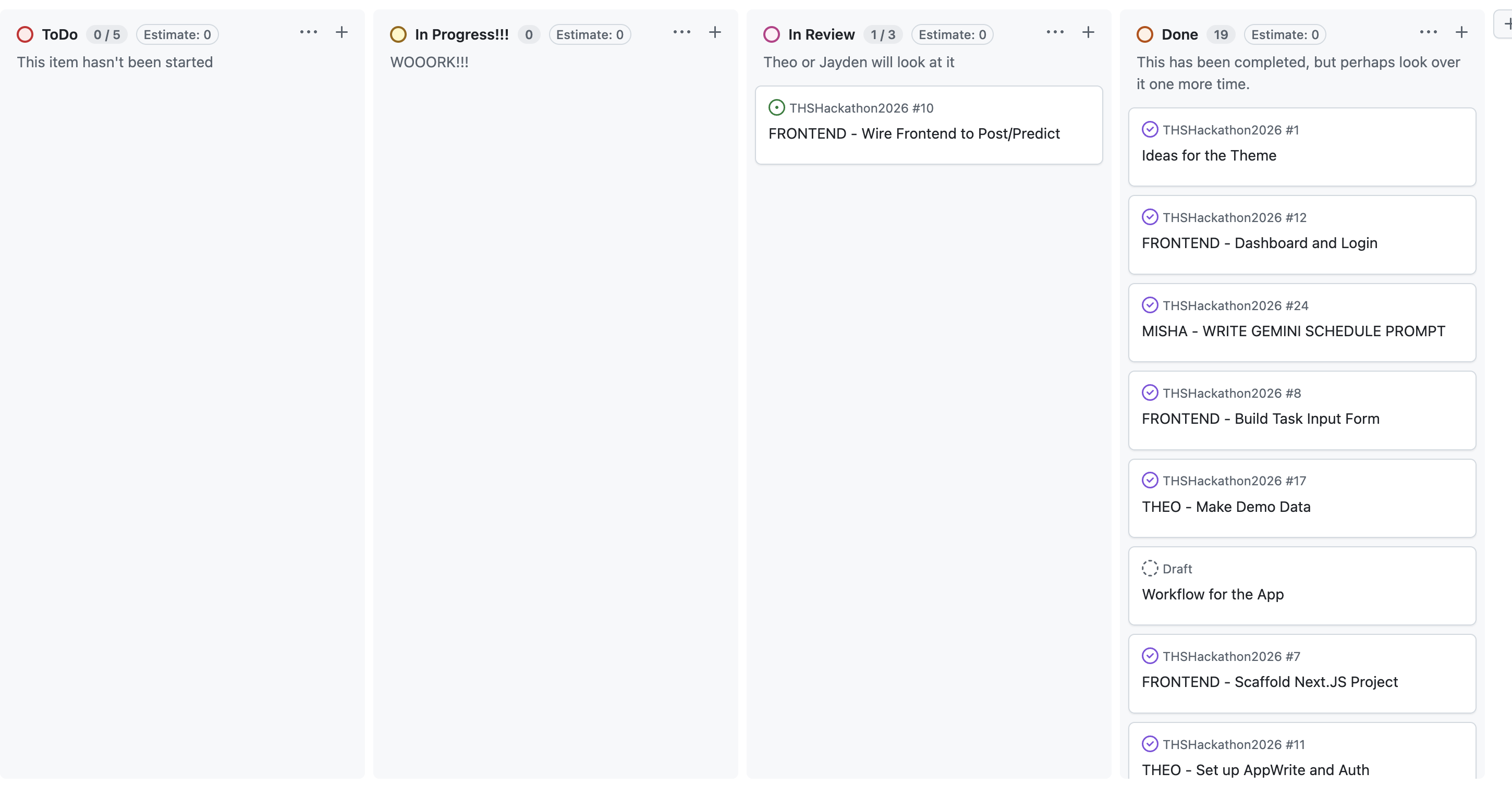1512x785 pixels.
Task: Click draft icon on Workflow card
Action: point(1149,568)
